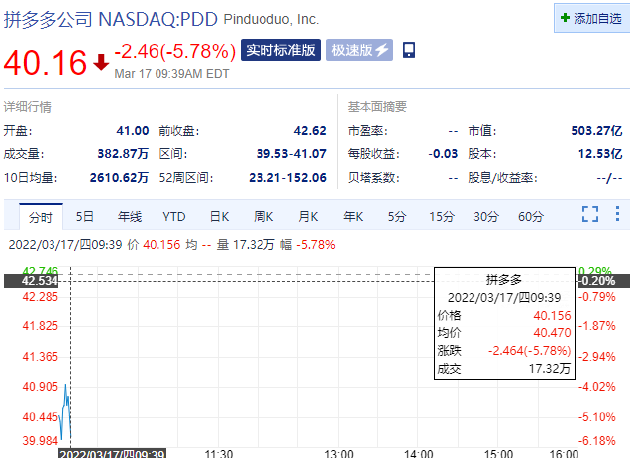Click the 14:00 time axis label
Screen dimensions: 630x458
coord(419,454)
